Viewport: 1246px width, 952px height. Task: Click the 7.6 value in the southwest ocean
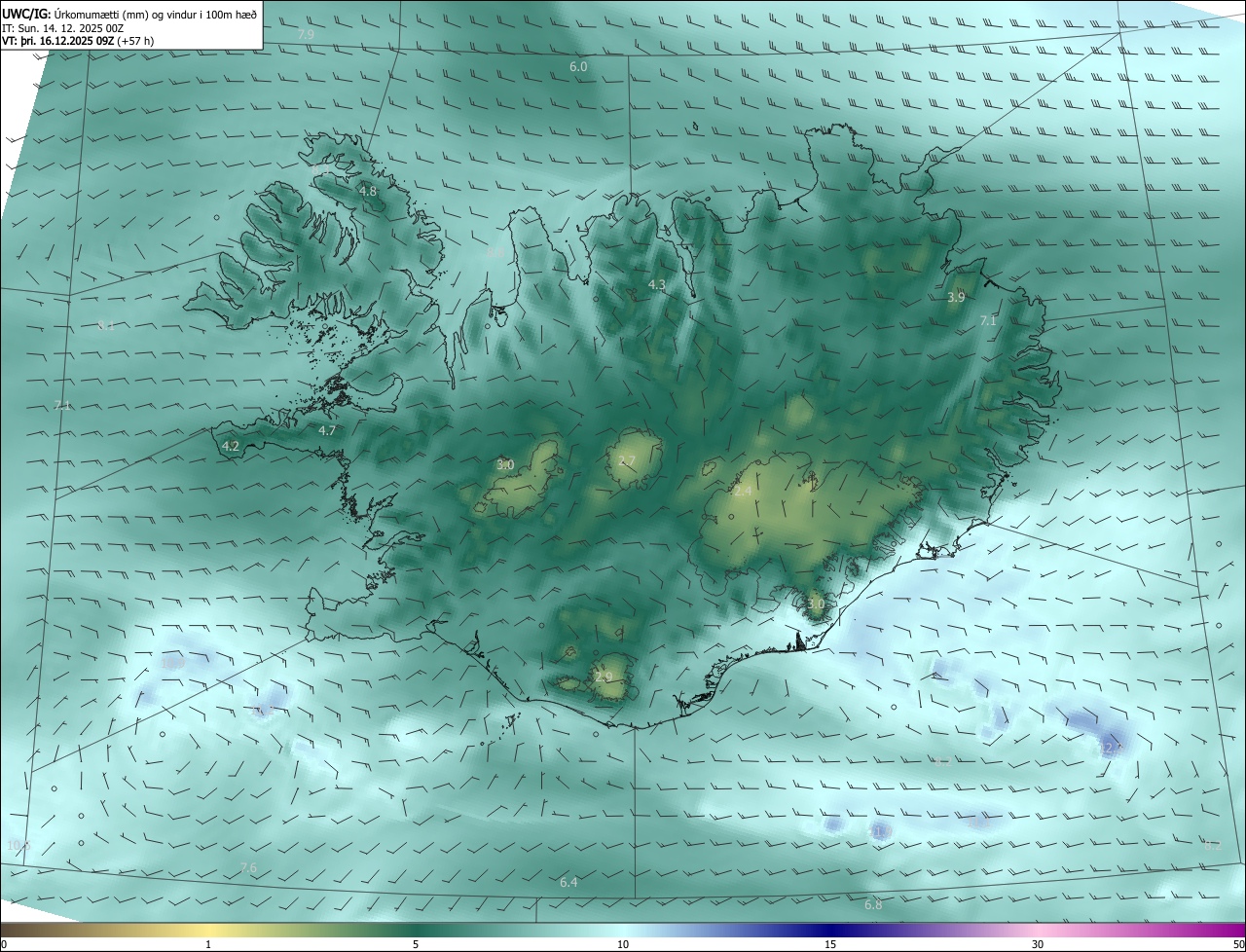(248, 867)
